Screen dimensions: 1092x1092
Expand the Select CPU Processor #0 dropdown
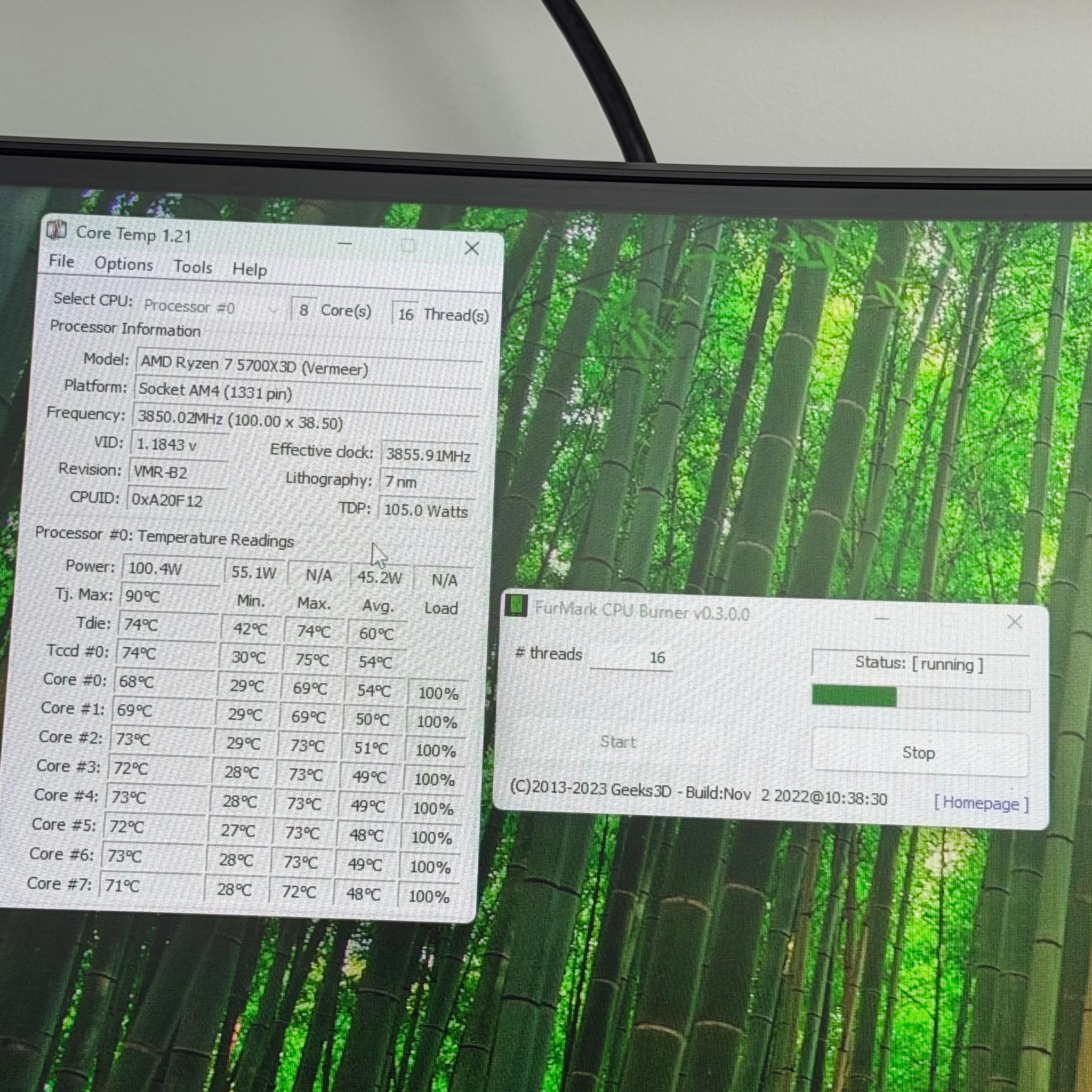(211, 308)
